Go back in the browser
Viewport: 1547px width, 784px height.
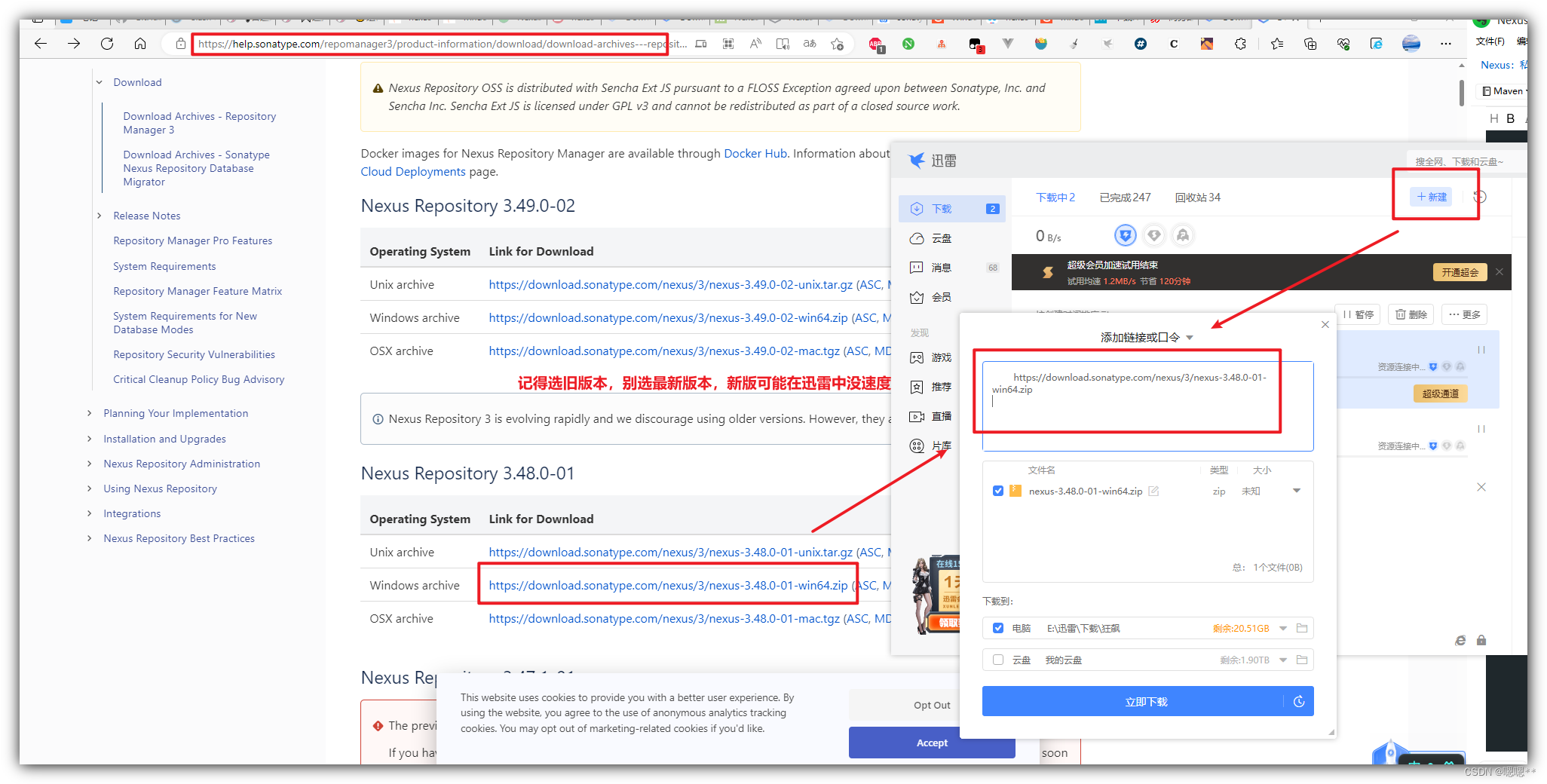41,44
